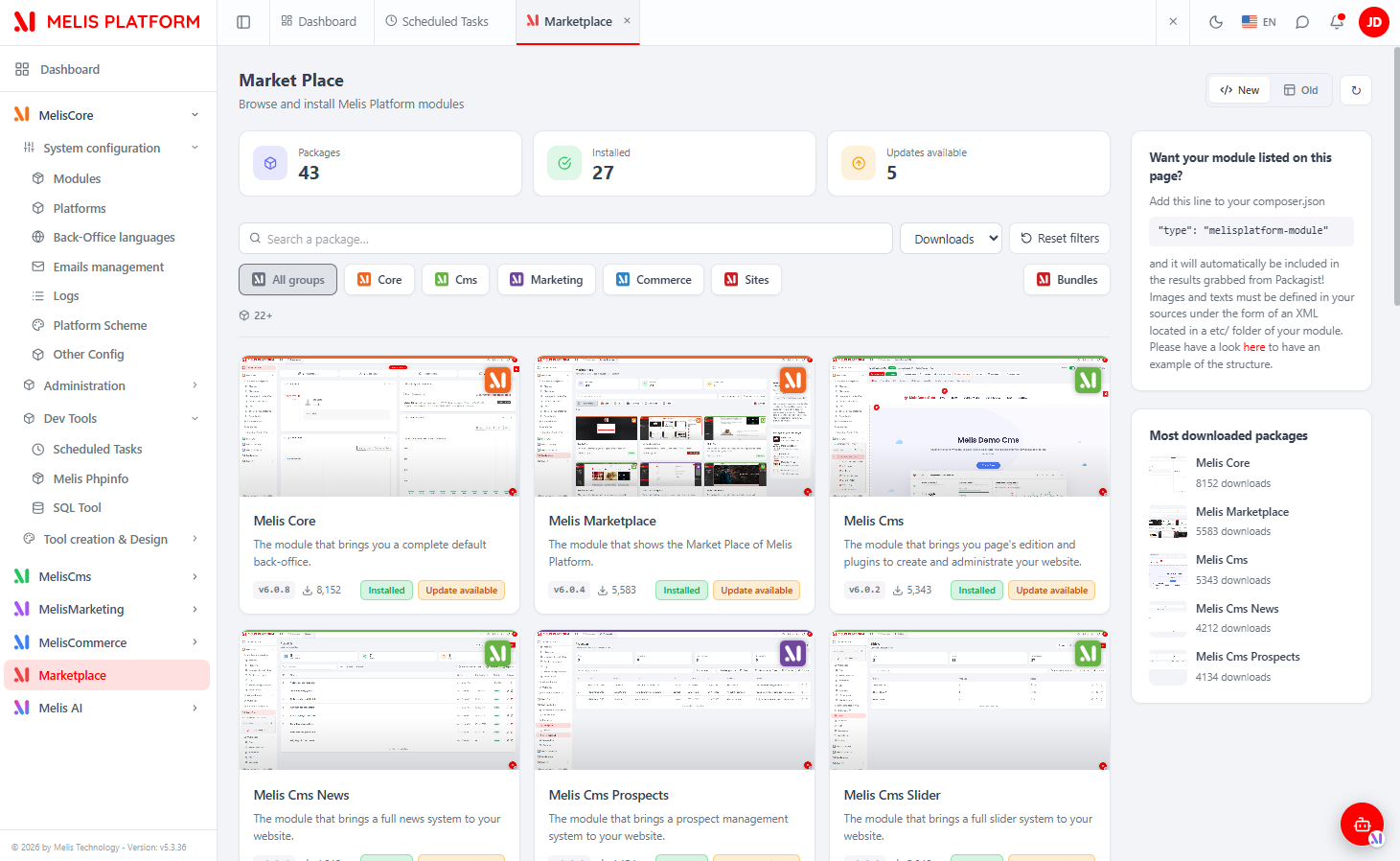Click the Melis AI sidebar logo icon
This screenshot has width=1400, height=861.
point(22,708)
